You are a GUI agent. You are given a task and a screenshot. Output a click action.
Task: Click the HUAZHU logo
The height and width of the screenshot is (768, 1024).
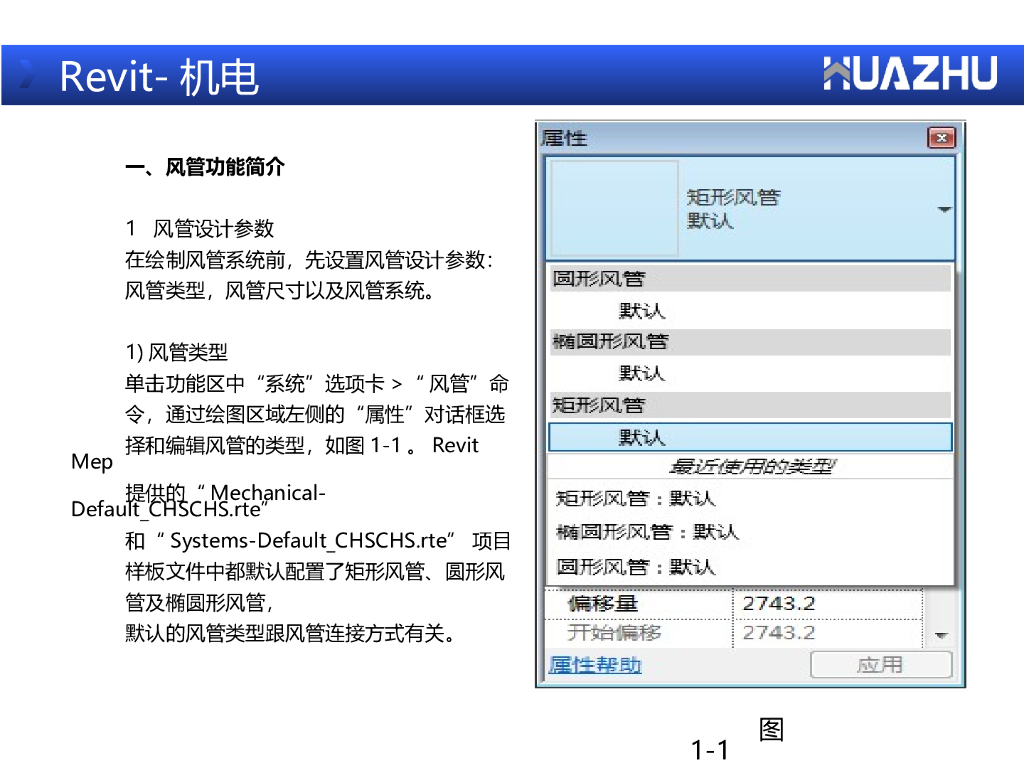[x=910, y=73]
